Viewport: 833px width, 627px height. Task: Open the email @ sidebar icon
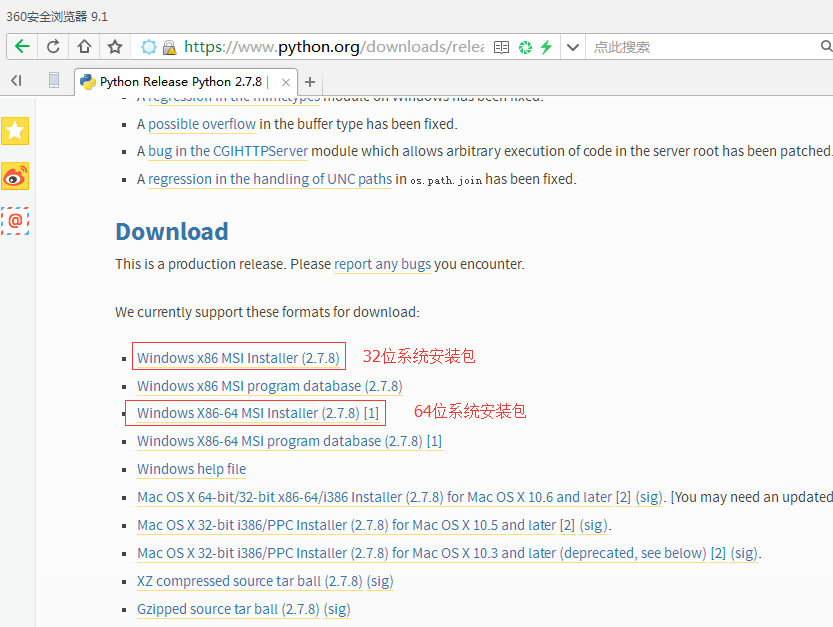(15, 221)
